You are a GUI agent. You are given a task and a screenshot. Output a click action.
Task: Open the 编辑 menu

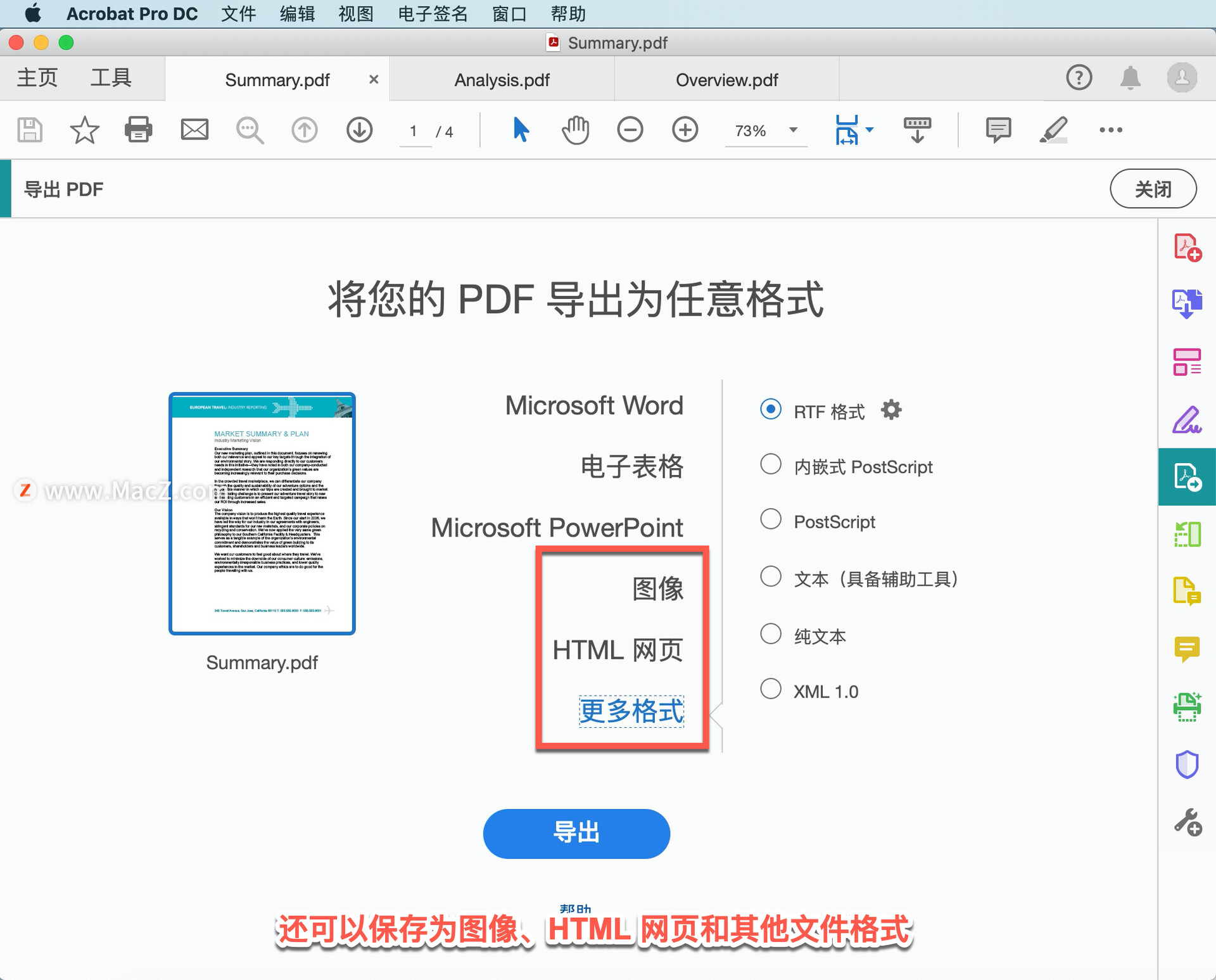(x=298, y=13)
